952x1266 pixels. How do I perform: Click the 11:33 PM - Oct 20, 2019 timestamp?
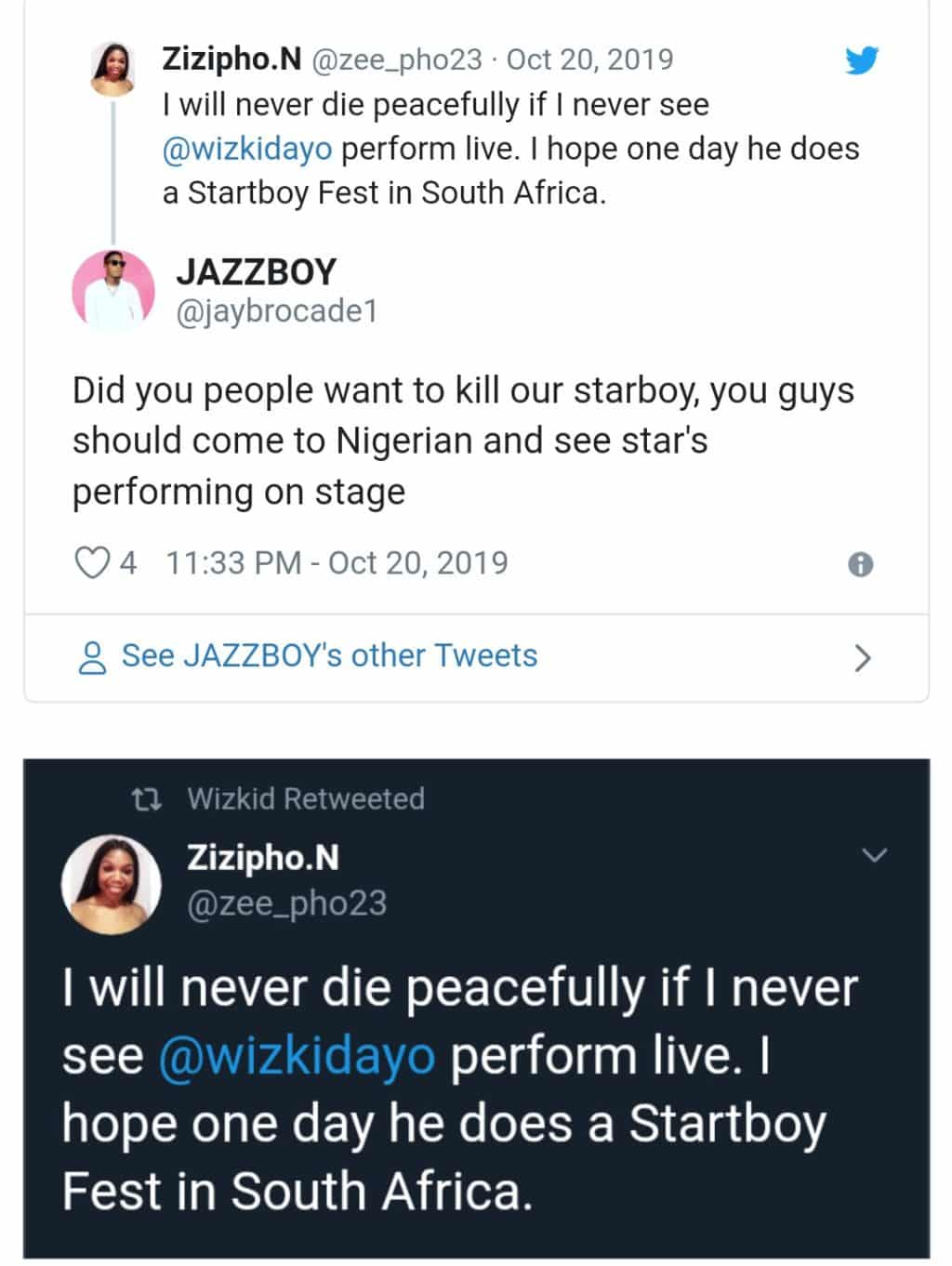click(x=337, y=563)
